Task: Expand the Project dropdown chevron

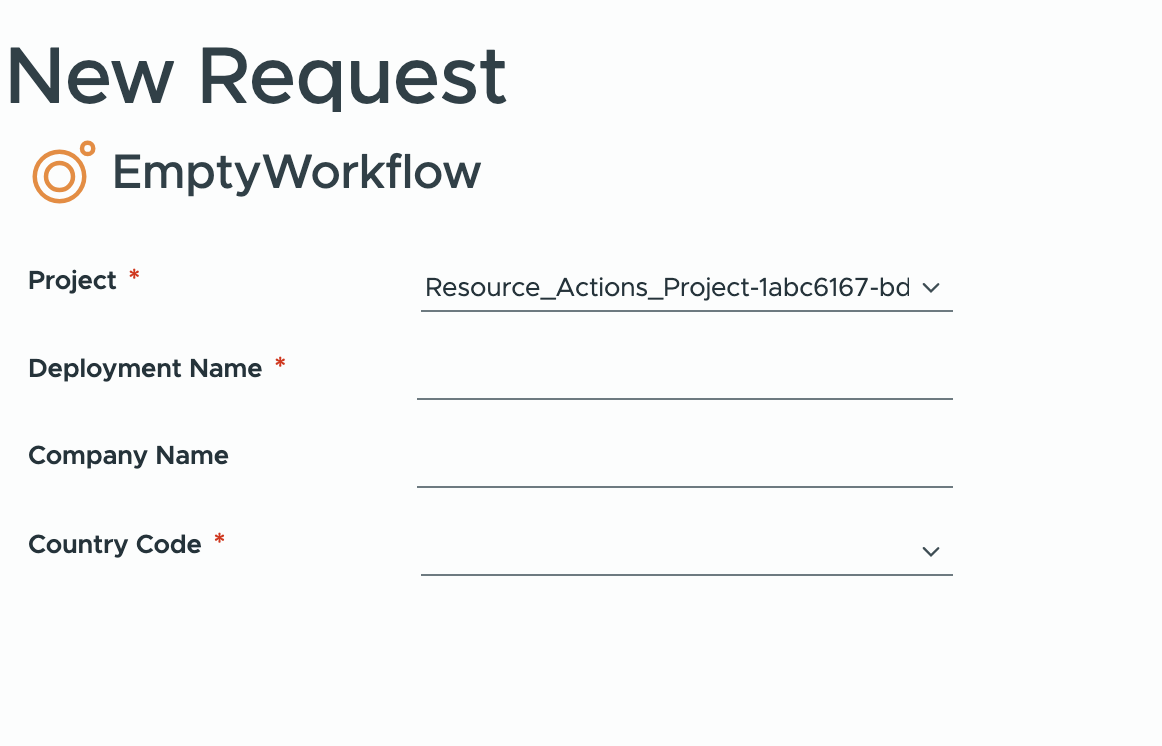Action: pos(931,287)
